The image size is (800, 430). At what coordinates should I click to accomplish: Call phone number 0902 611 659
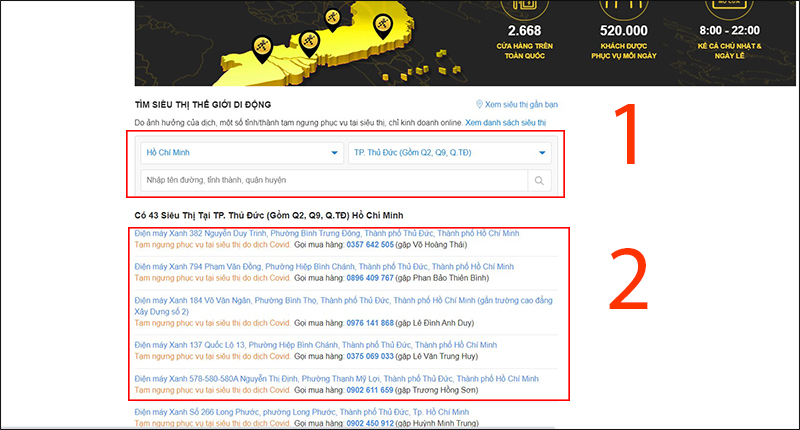(x=370, y=390)
